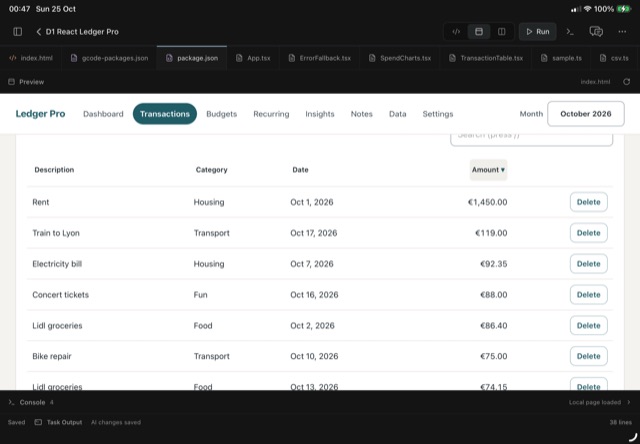Open the csv.ts tab
Viewport: 640px width, 444px height.
[x=614, y=58]
